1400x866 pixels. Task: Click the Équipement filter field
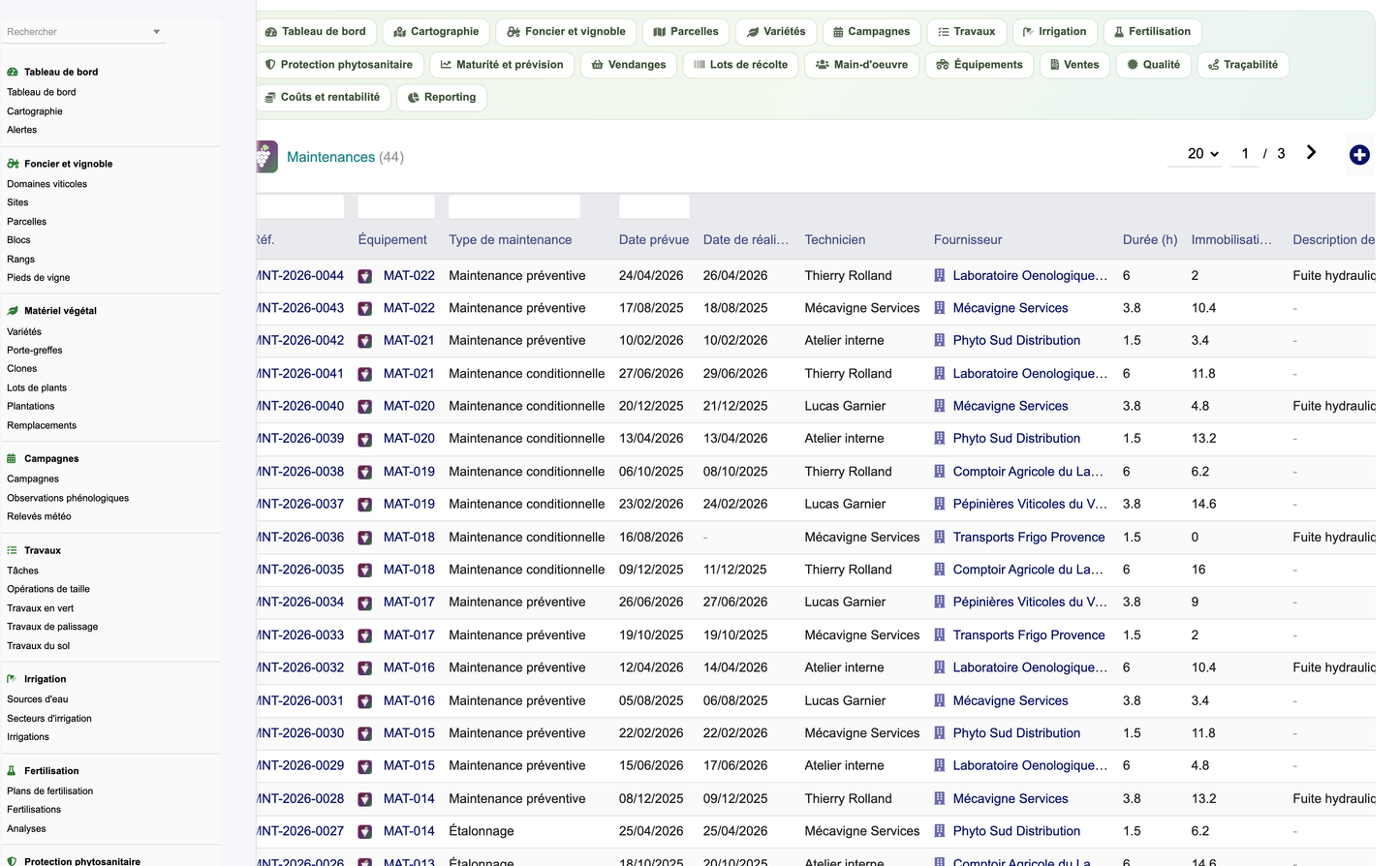396,206
